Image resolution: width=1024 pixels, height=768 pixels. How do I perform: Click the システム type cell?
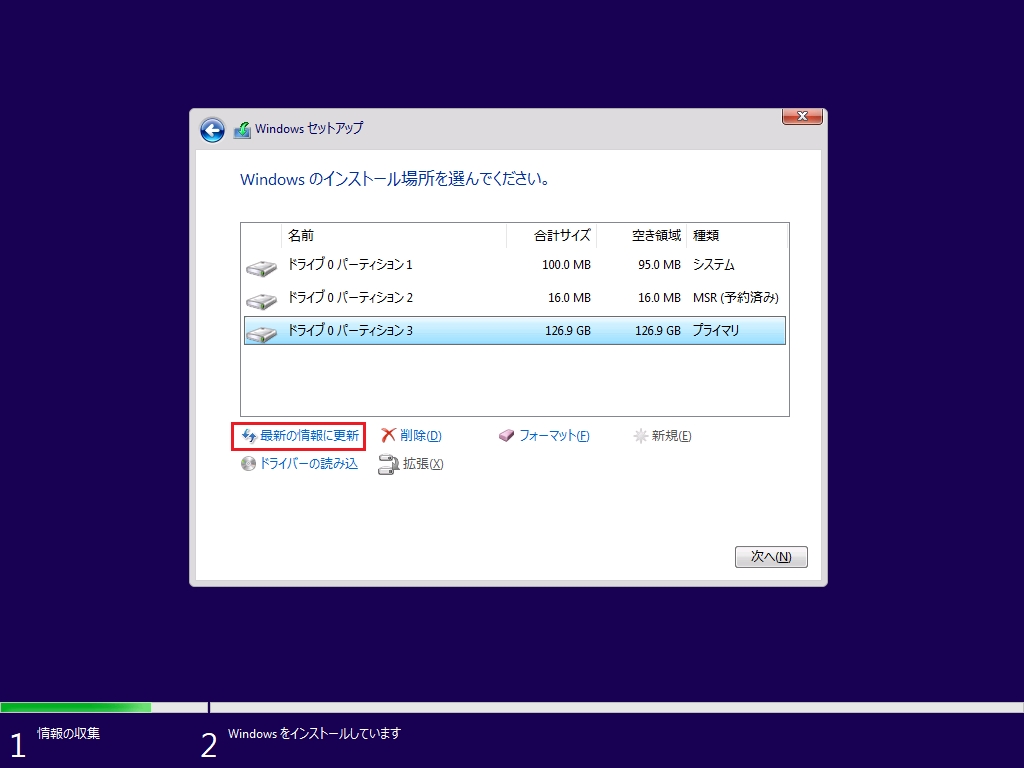tap(714, 265)
